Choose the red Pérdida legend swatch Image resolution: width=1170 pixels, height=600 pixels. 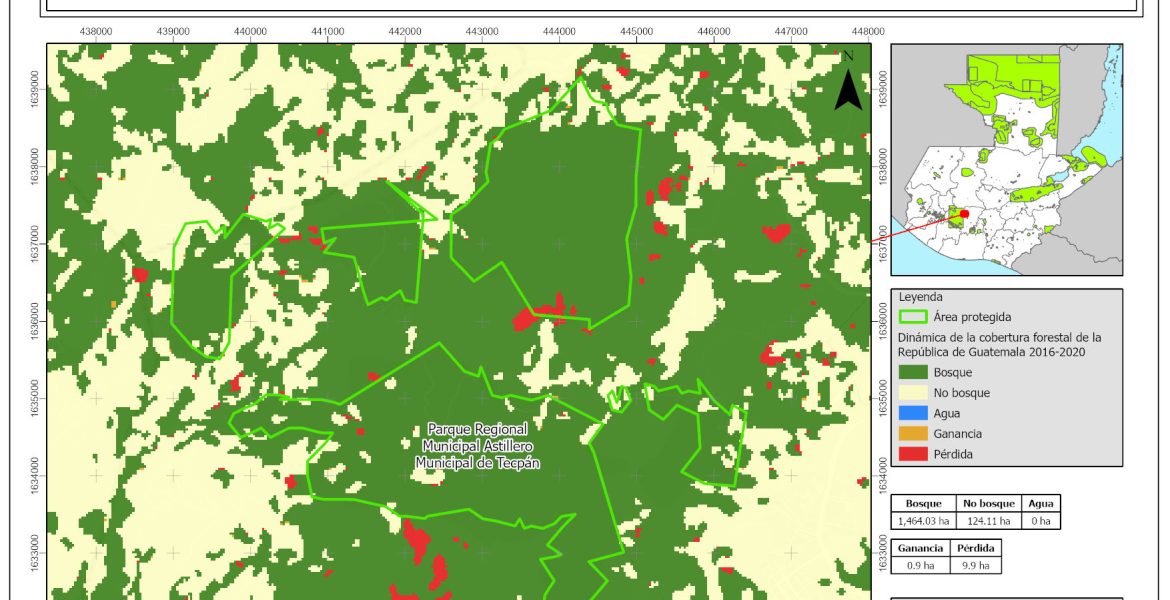[x=914, y=454]
